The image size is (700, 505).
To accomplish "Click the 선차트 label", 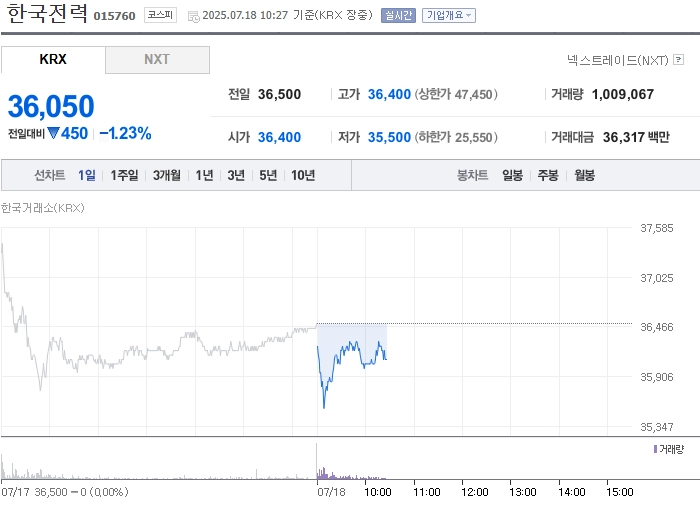I will coord(50,175).
